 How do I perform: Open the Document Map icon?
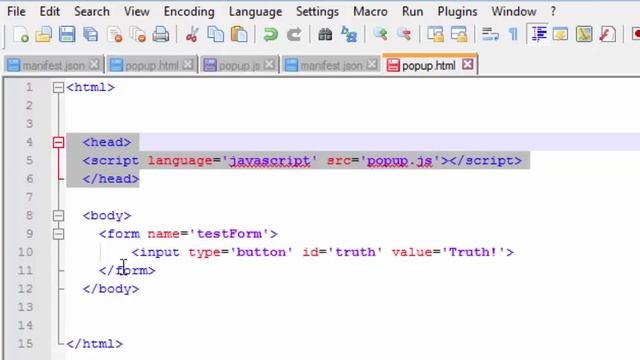[584, 35]
